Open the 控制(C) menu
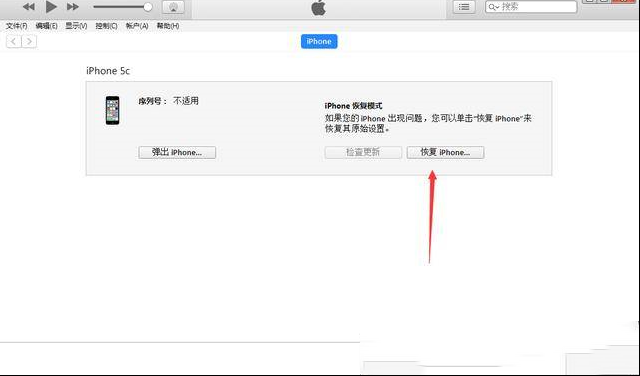Screen dimensions: 640x376 (107, 26)
